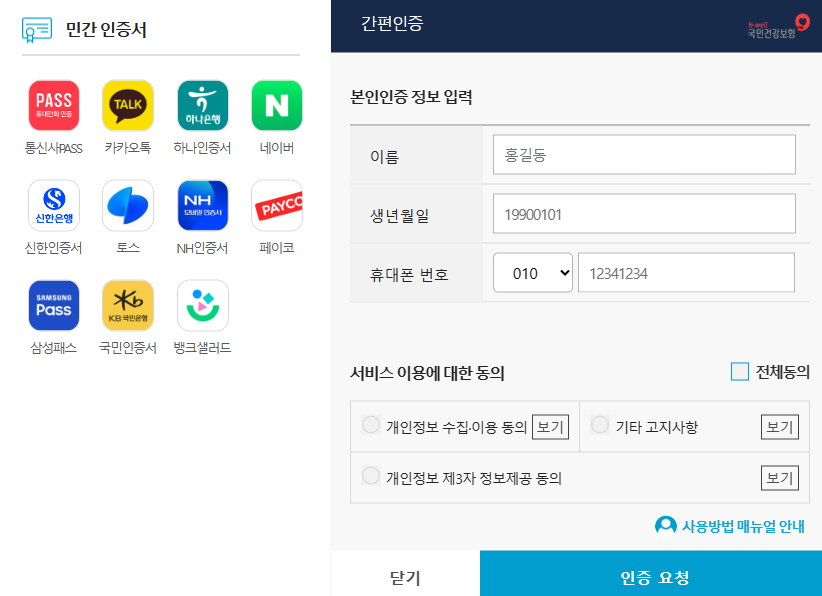This screenshot has width=822, height=596.
Task: Click the 본인인증 정보 입력 heading
Action: 412,97
